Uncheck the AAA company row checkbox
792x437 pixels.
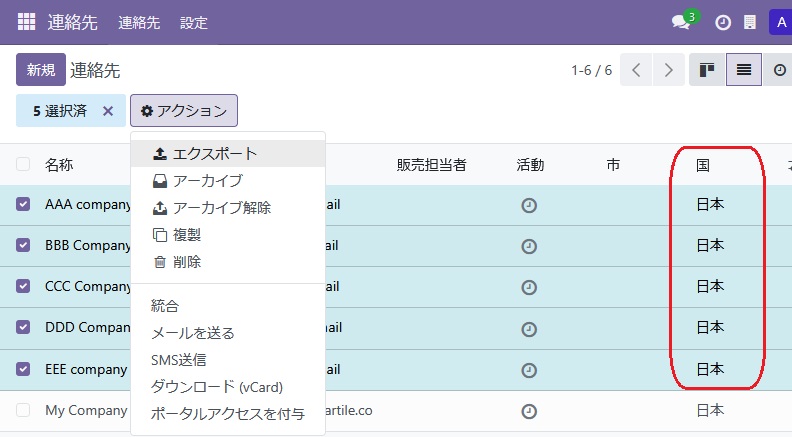[x=23, y=204]
